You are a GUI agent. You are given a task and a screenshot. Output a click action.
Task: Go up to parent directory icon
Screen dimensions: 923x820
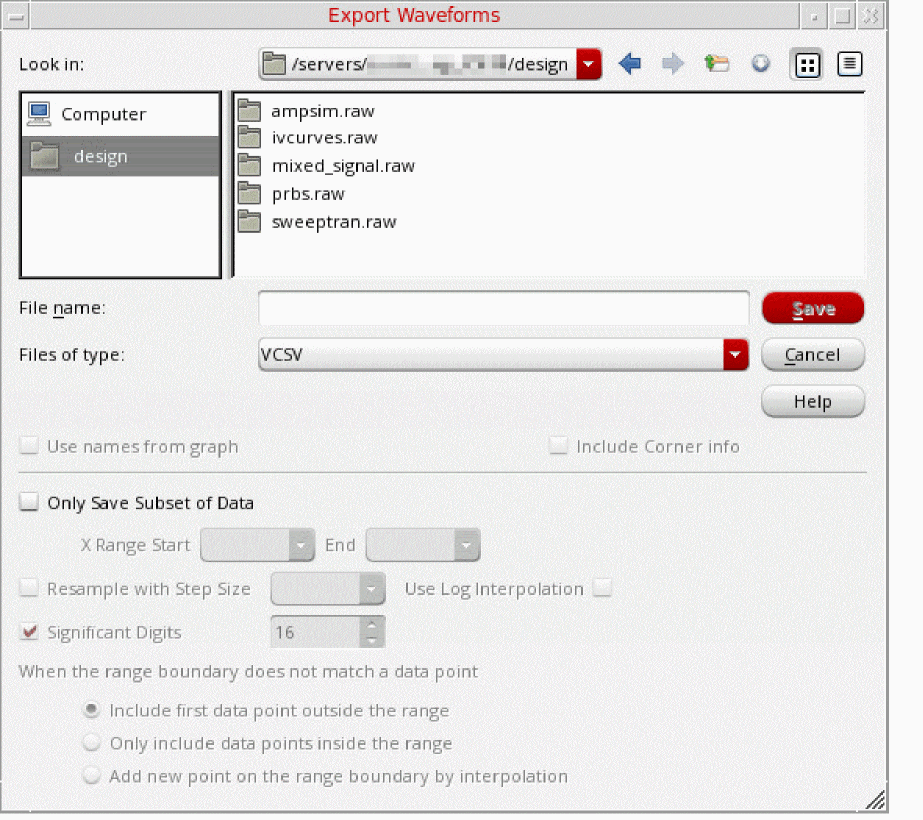point(716,64)
